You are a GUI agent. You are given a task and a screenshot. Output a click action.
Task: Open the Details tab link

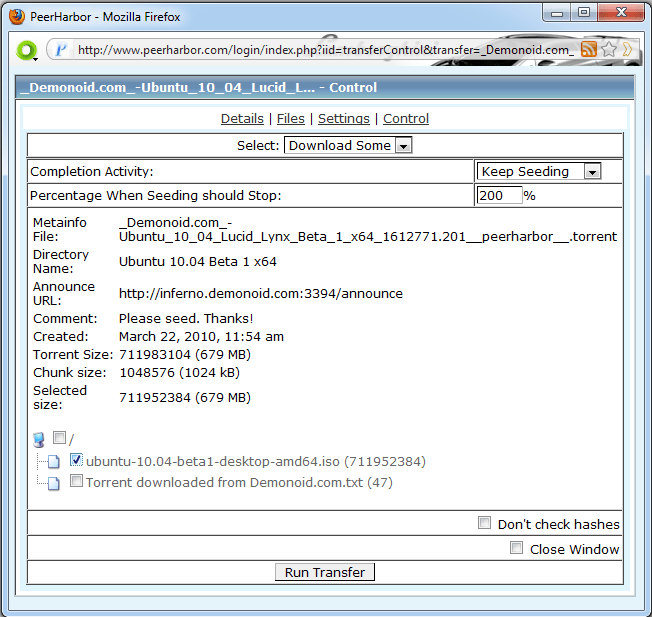click(x=242, y=118)
